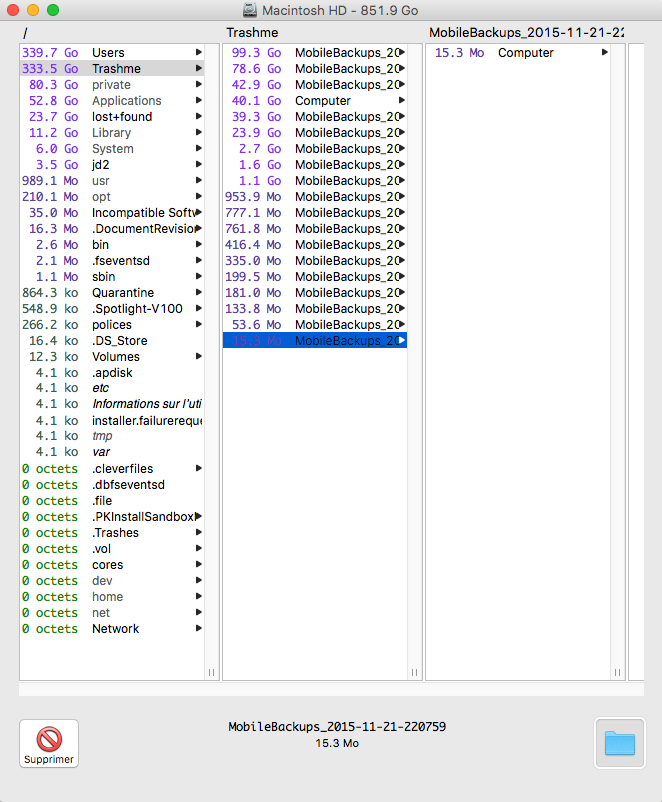The width and height of the screenshot is (662, 802).
Task: Select the .Spotlight-V100 row
Action: pyautogui.click(x=112, y=308)
